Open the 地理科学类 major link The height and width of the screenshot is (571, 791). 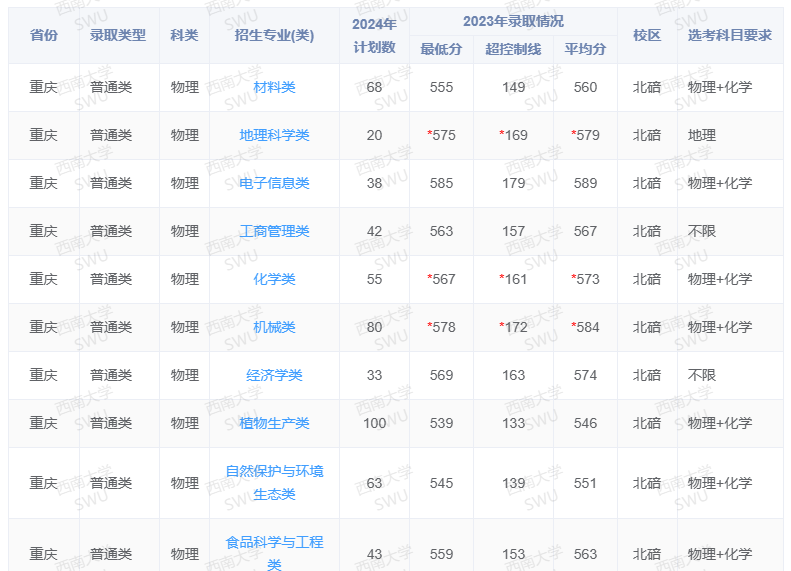(x=274, y=135)
